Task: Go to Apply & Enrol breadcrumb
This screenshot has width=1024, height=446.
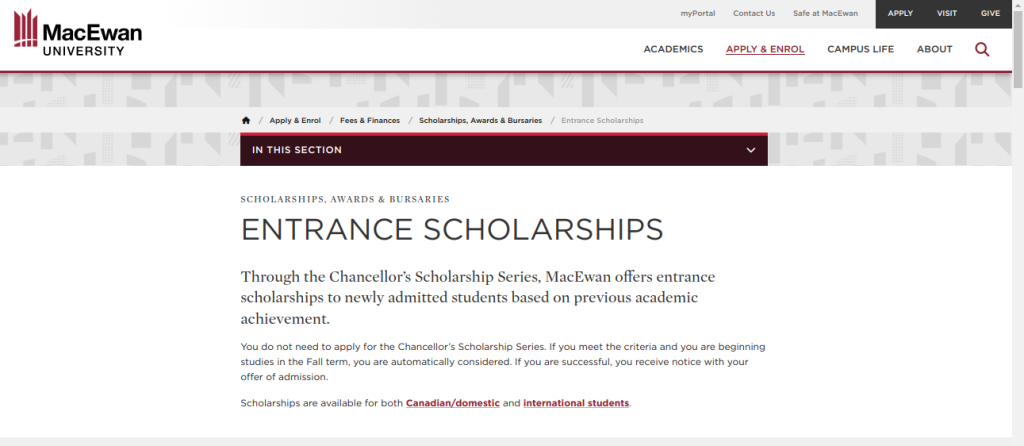Action: pos(295,120)
